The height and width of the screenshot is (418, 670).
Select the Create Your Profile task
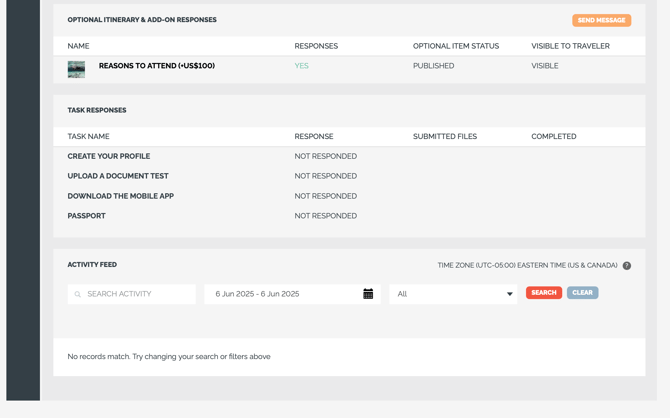pos(109,156)
